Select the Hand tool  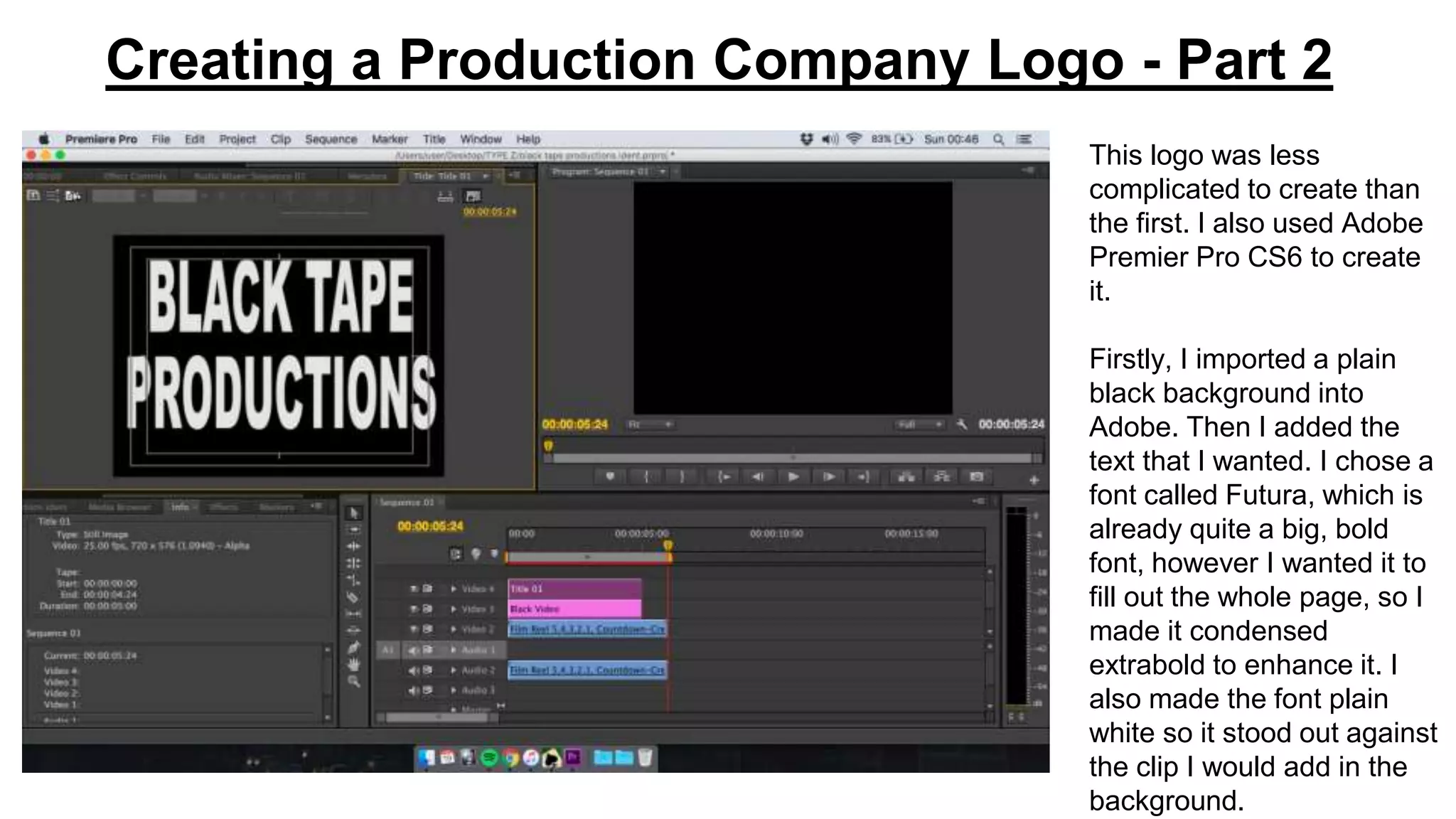pos(353,665)
